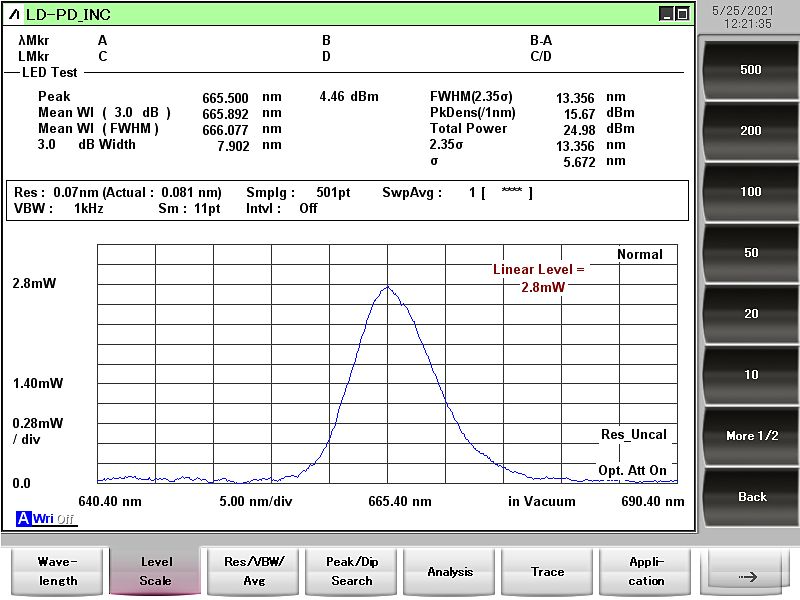The width and height of the screenshot is (800, 600).
Task: Pick the 20 scale softkey
Action: (x=750, y=314)
